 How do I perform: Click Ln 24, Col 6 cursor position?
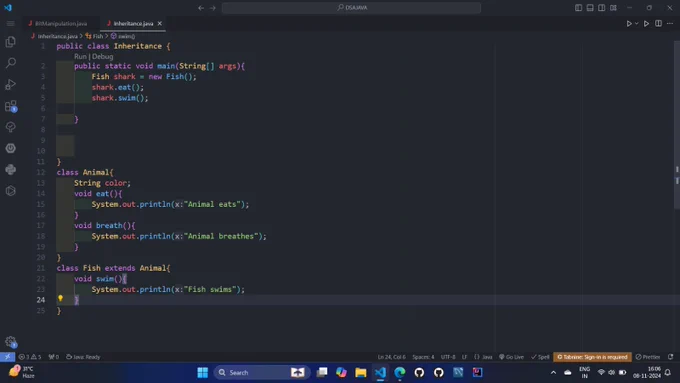tap(392, 357)
